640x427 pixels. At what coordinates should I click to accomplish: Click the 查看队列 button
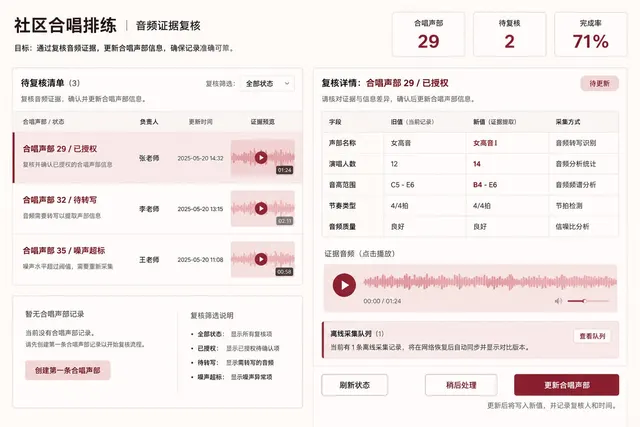592,336
